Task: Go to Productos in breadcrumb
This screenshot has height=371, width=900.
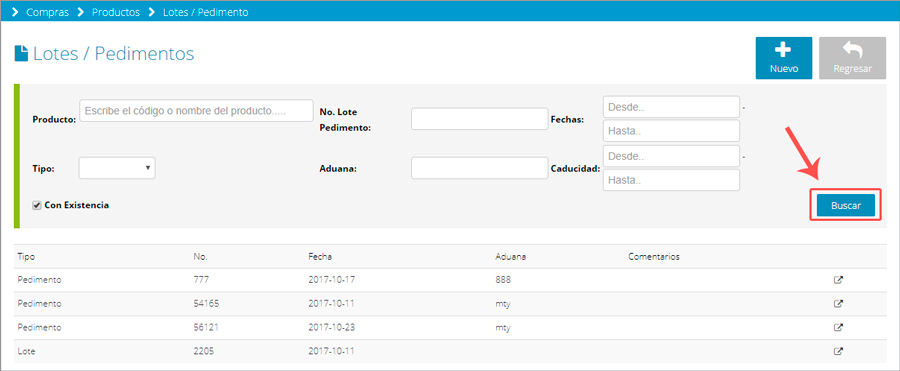Action: tap(116, 12)
